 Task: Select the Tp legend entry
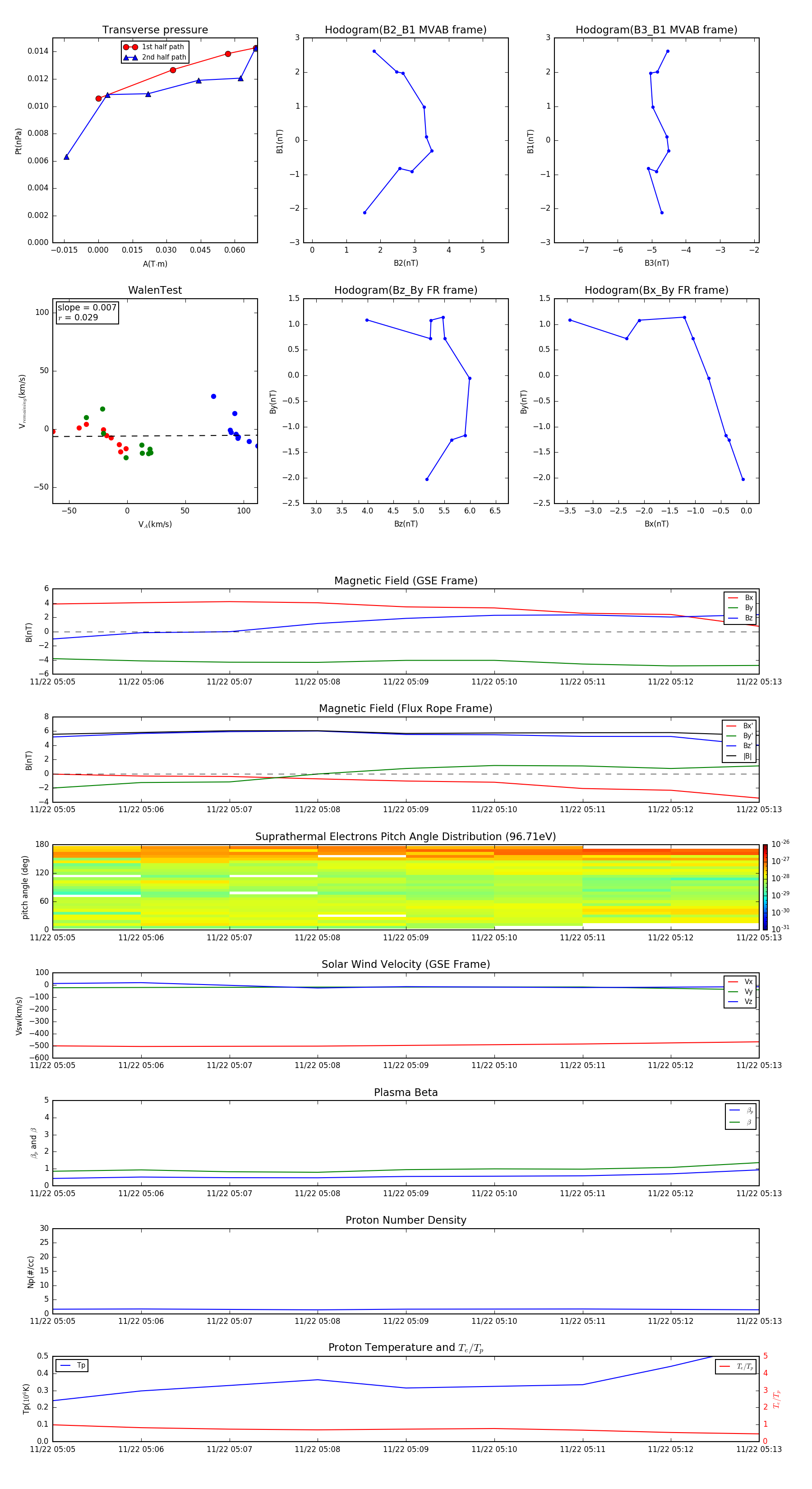(x=72, y=1365)
